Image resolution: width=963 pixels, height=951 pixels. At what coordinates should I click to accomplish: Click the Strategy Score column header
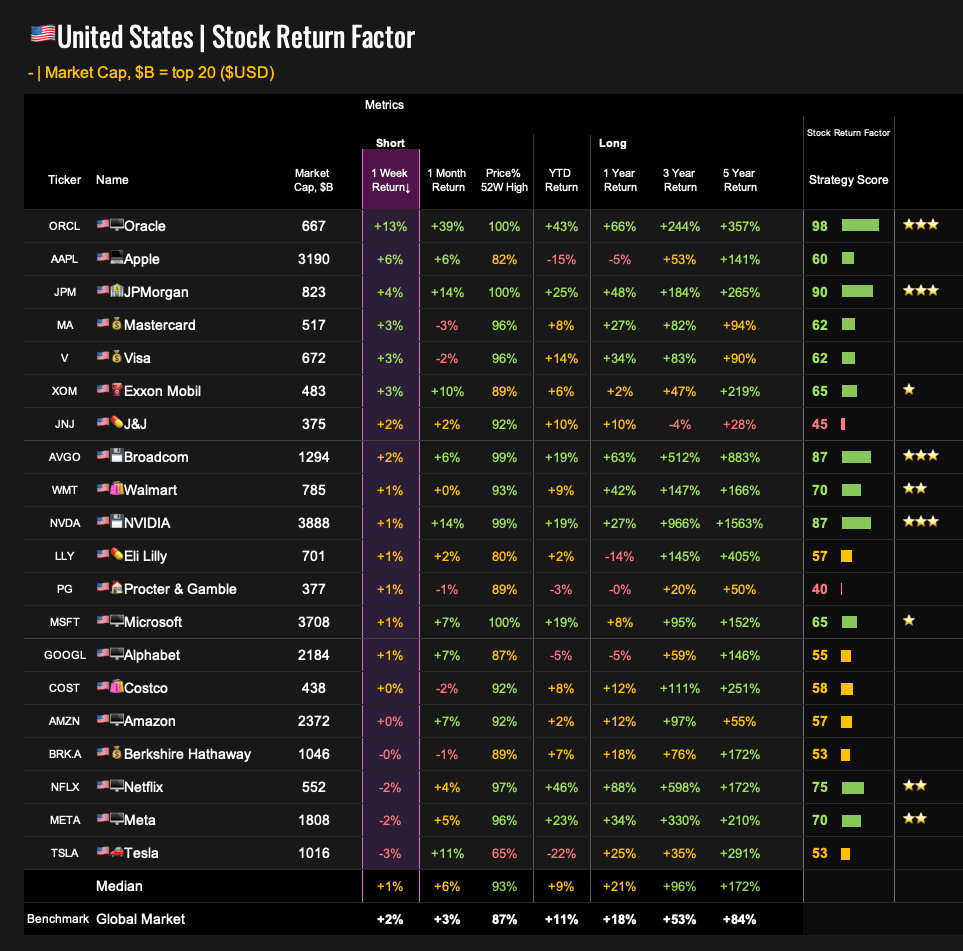point(848,180)
